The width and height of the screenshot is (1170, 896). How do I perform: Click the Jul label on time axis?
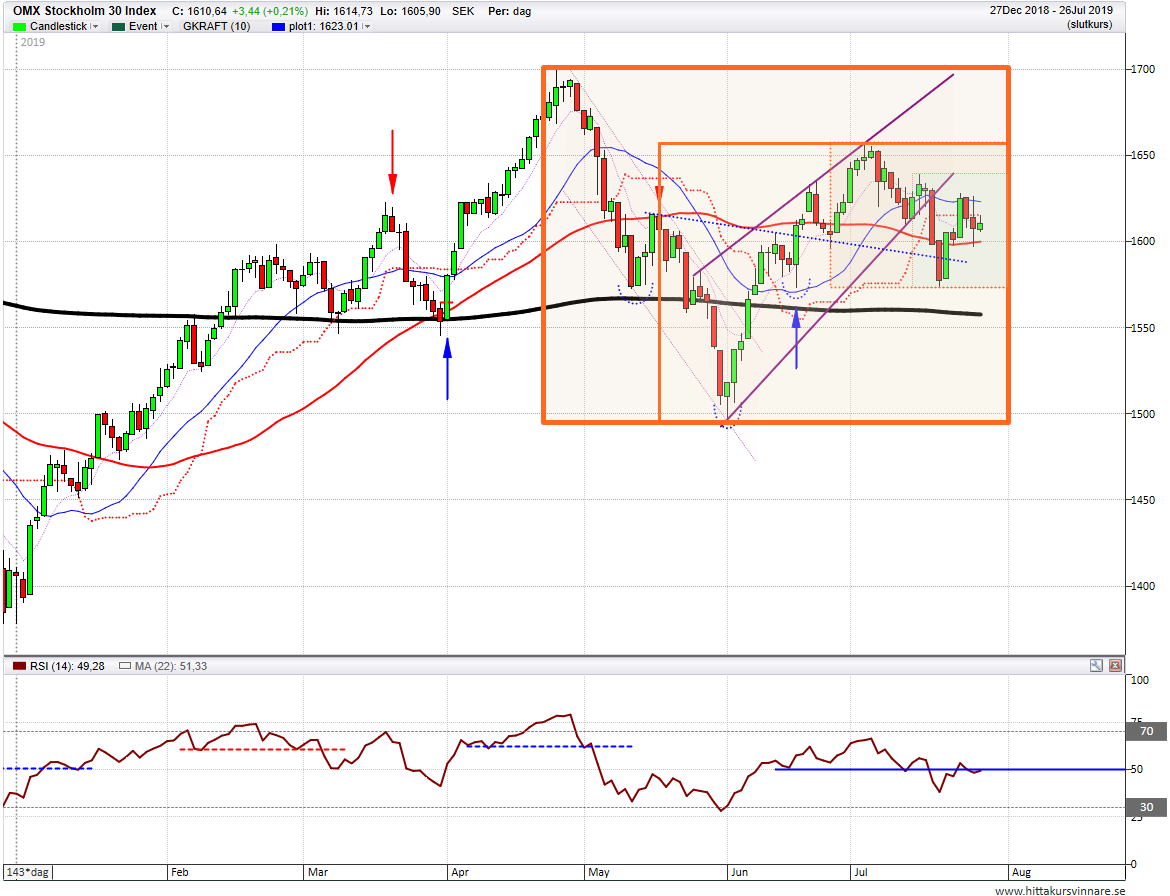(x=861, y=872)
